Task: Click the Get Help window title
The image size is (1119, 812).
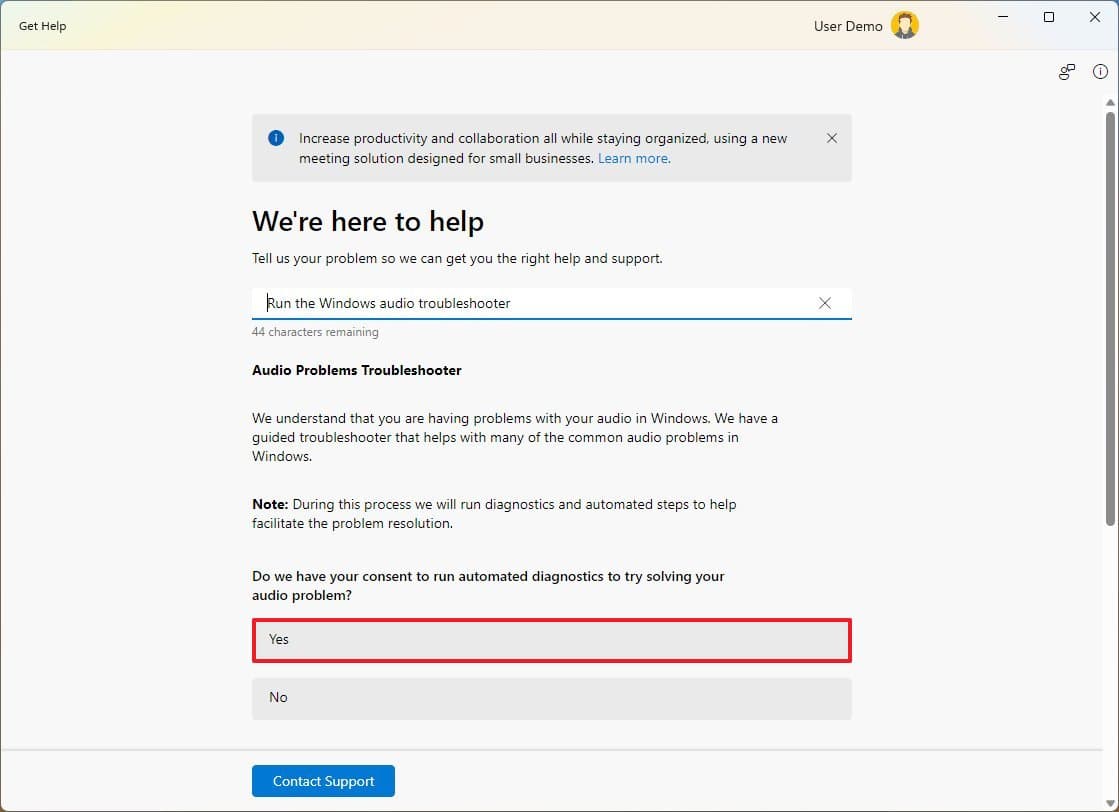Action: tap(43, 26)
